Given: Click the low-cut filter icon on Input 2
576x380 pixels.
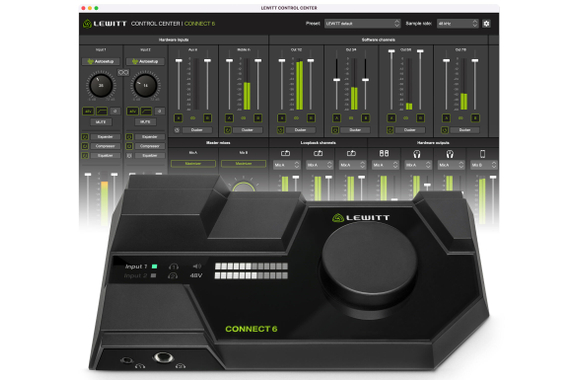Looking at the screenshot, I should pos(146,111).
